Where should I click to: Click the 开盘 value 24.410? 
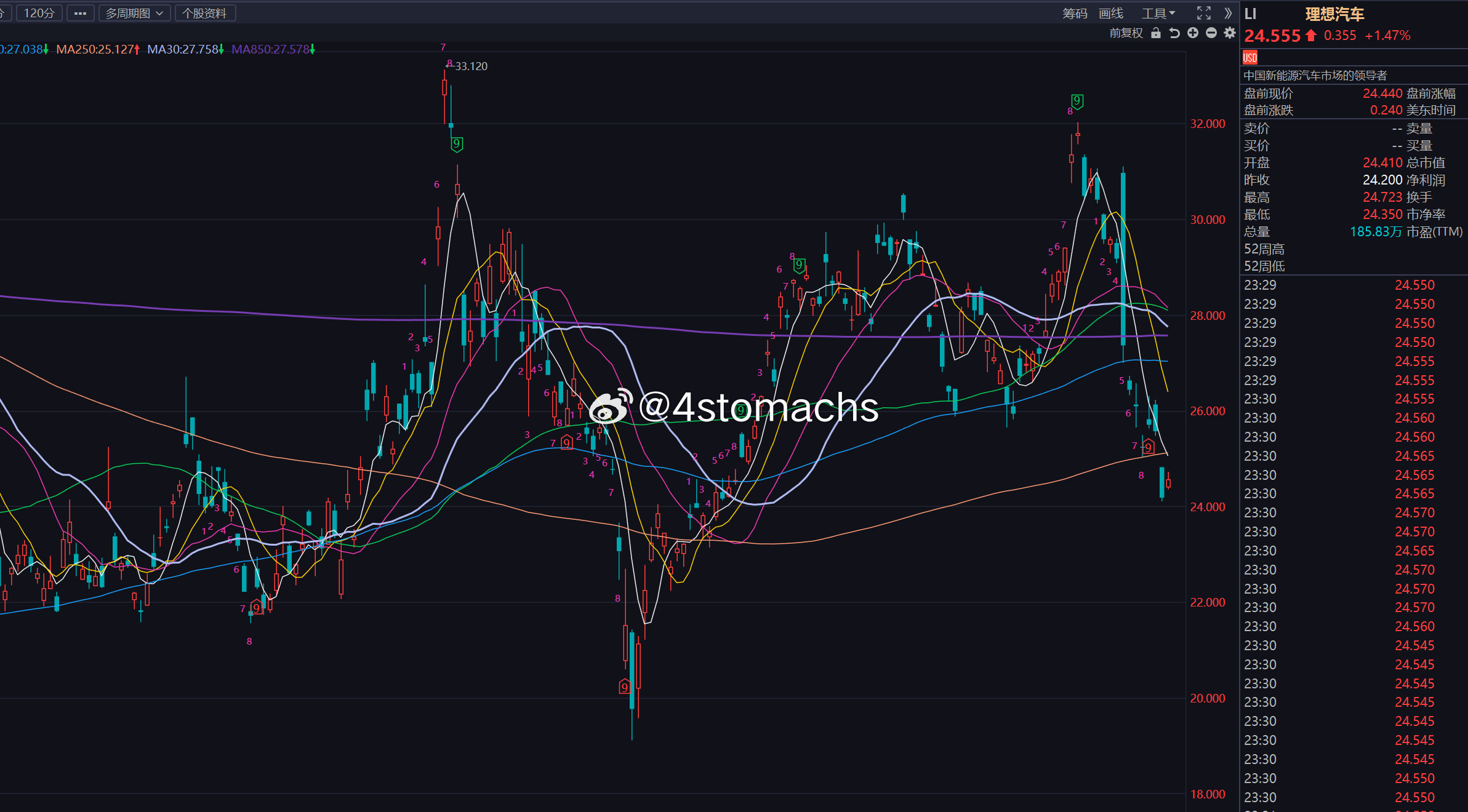point(1382,162)
